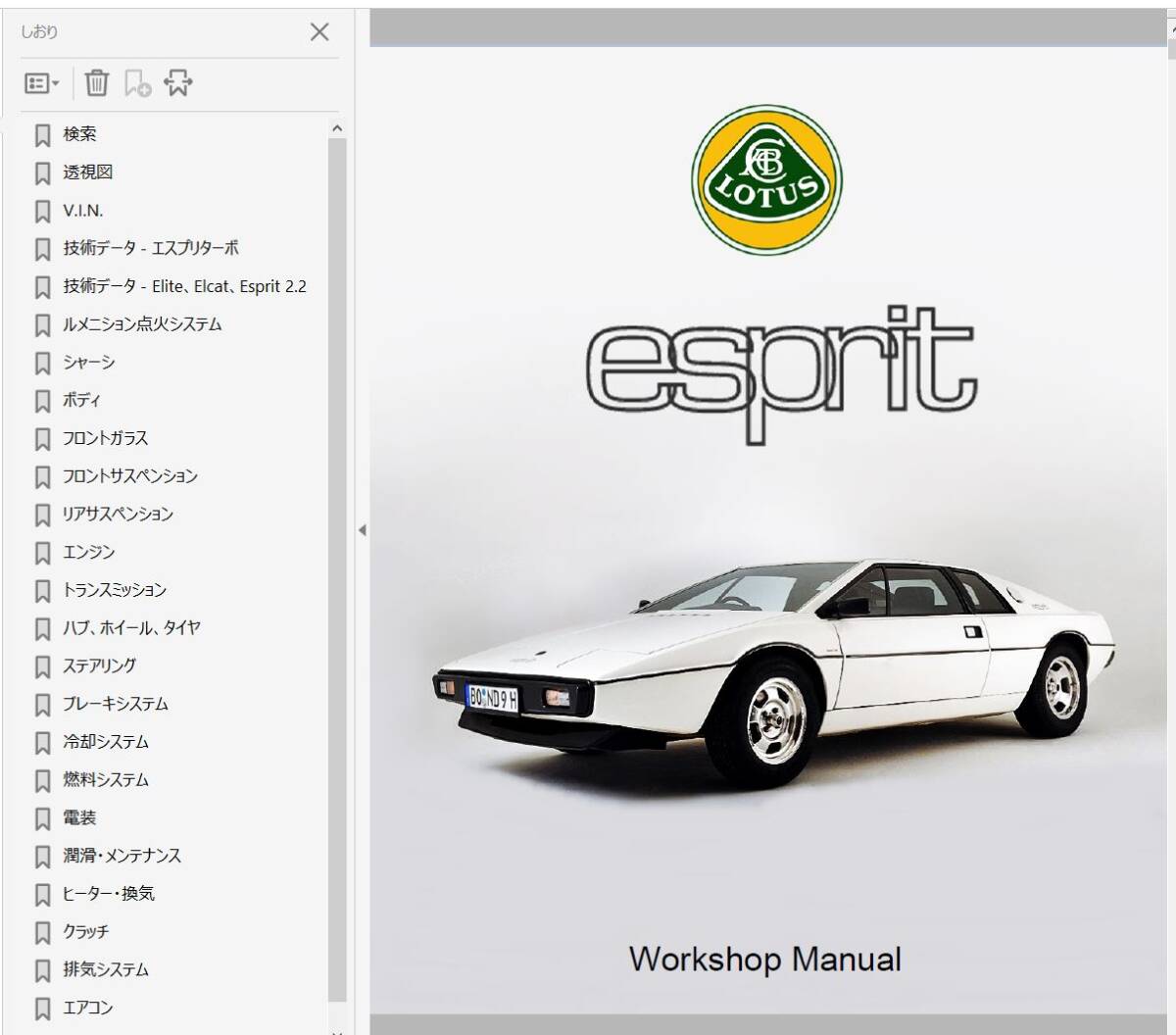
Task: Click the Workshop Manual text on page
Action: 764,959
